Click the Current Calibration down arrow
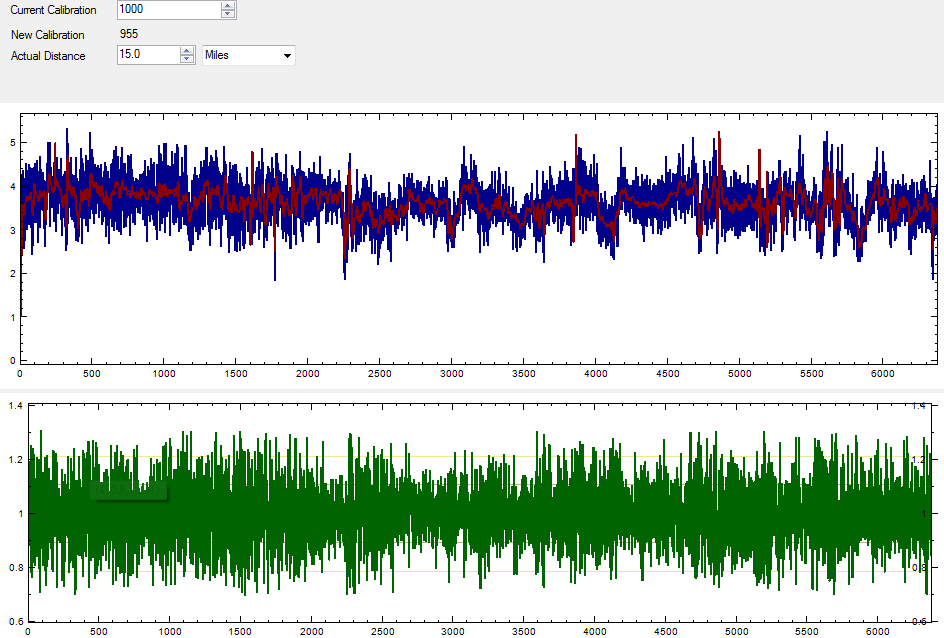Viewport: 944px width, 638px height. [228, 14]
